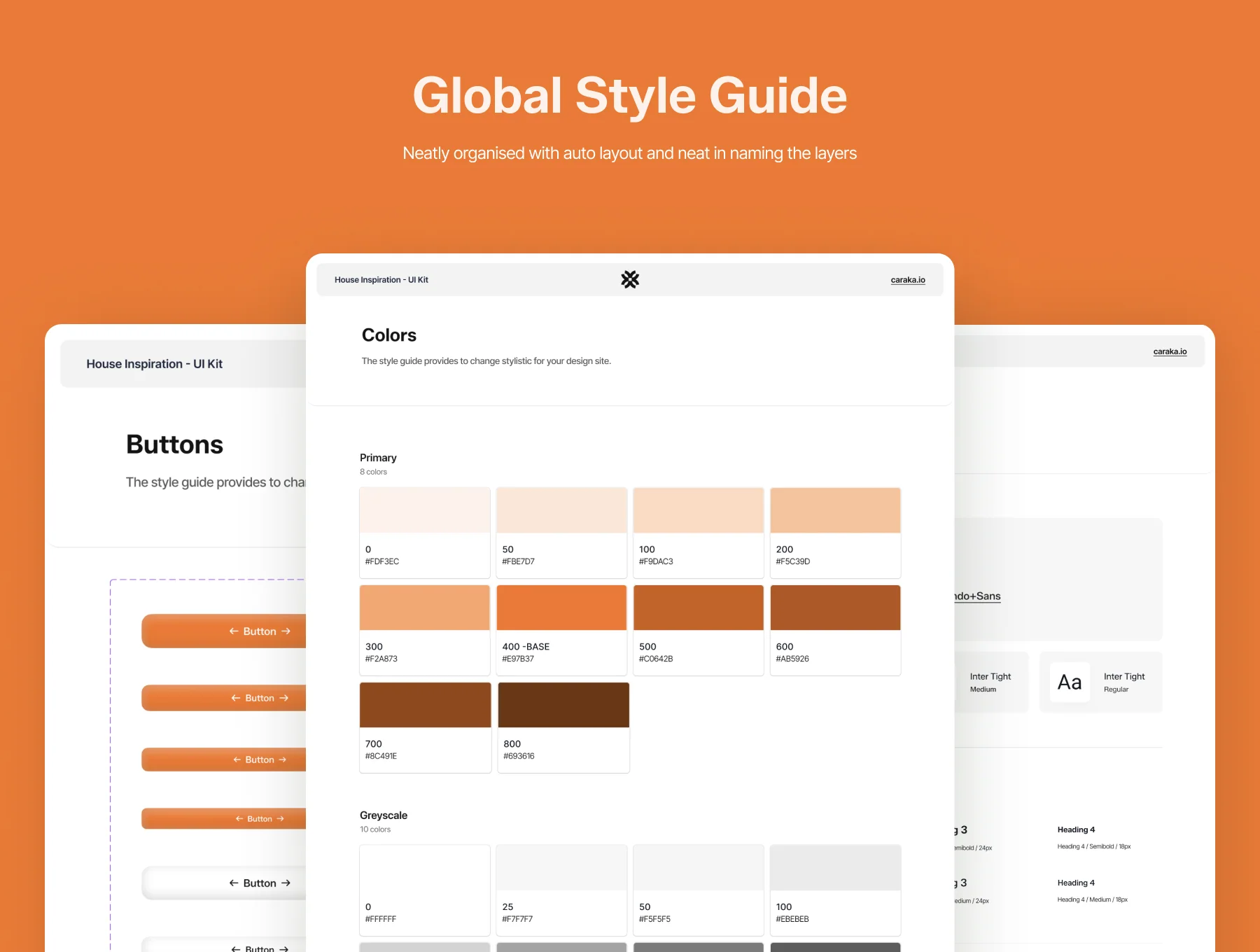
Task: Click right arrow on smallest orange Button
Action: click(x=280, y=819)
